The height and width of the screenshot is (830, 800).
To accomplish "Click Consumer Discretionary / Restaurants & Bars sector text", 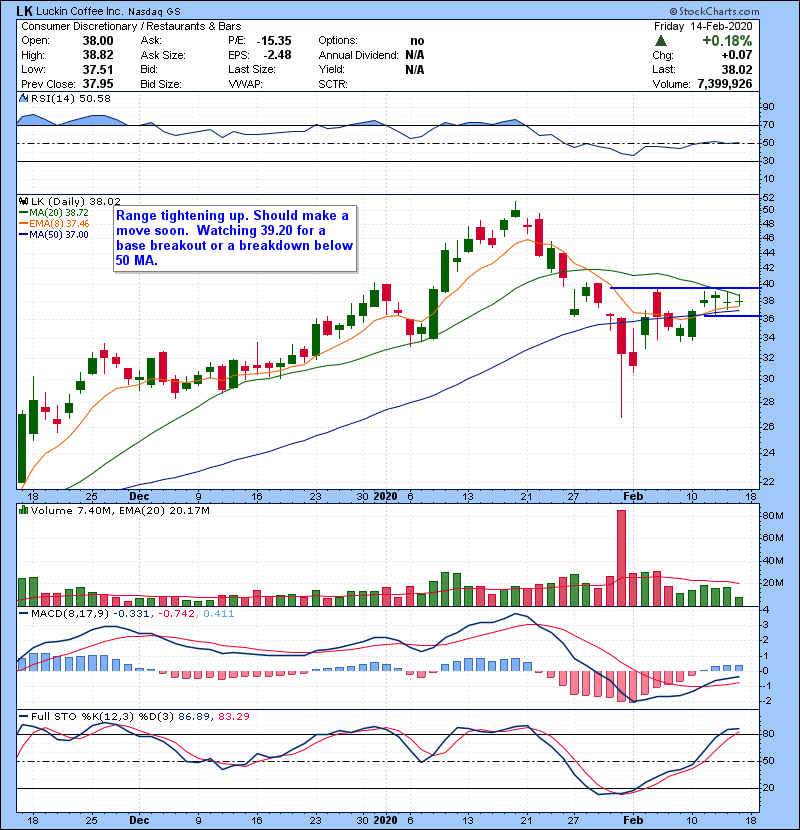I will point(131,26).
